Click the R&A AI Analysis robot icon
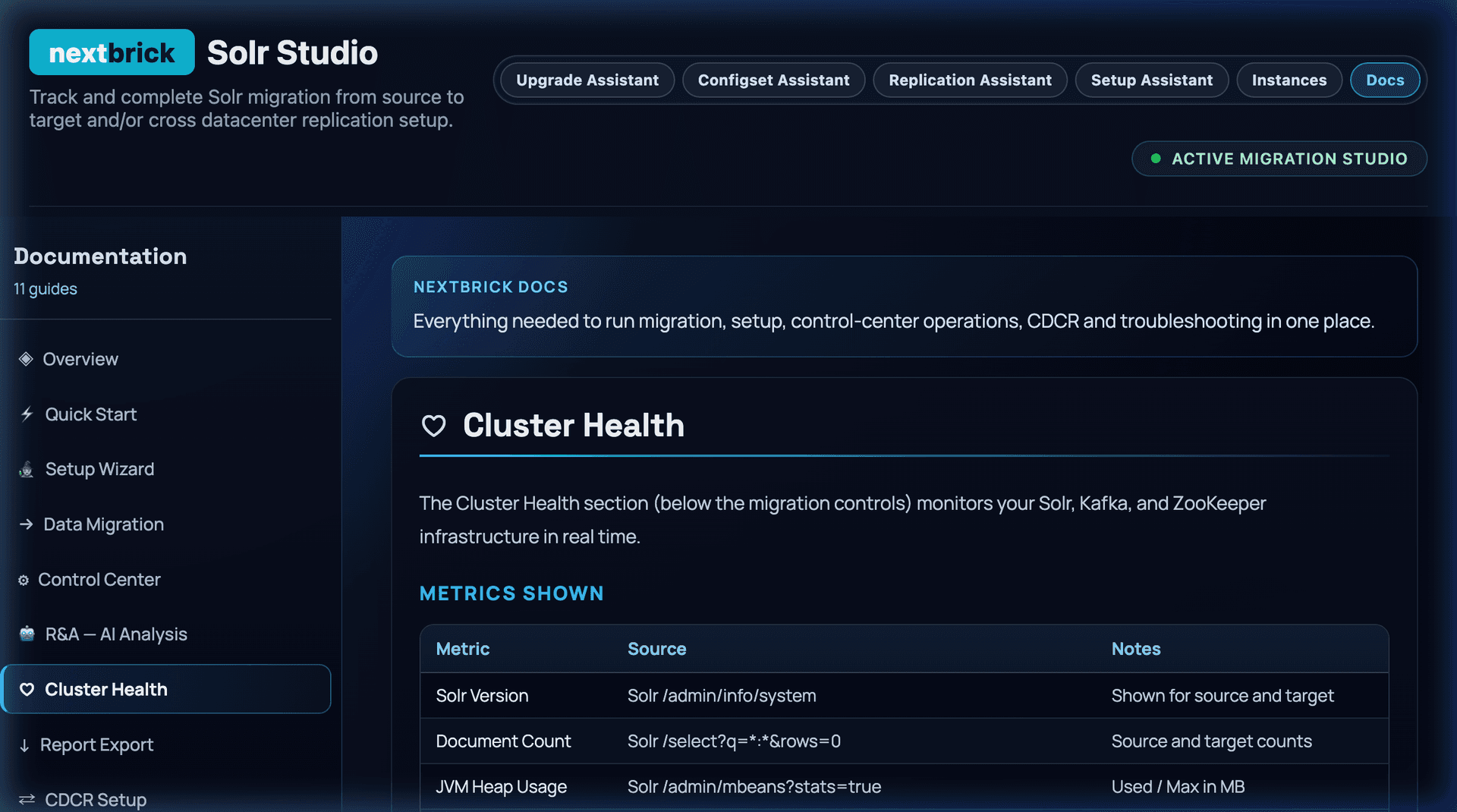 pyautogui.click(x=27, y=634)
